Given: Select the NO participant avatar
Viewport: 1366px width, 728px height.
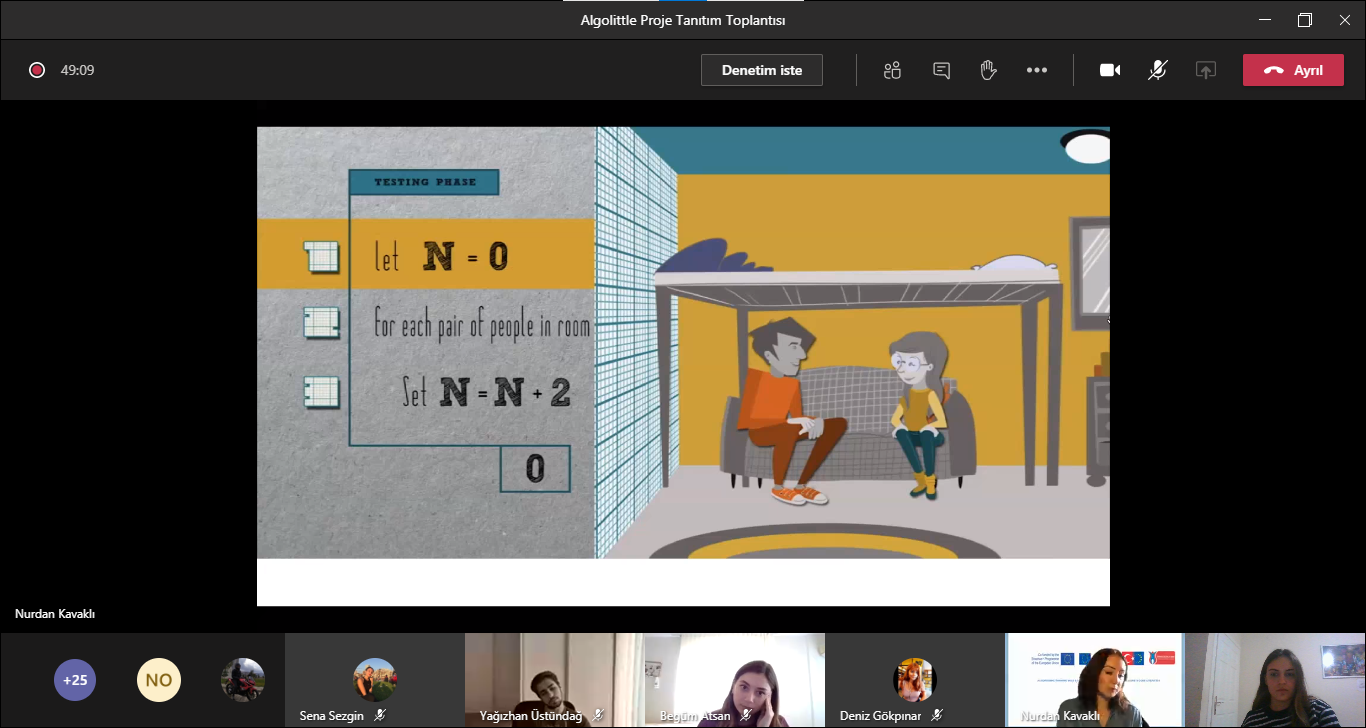Looking at the screenshot, I should point(158,680).
